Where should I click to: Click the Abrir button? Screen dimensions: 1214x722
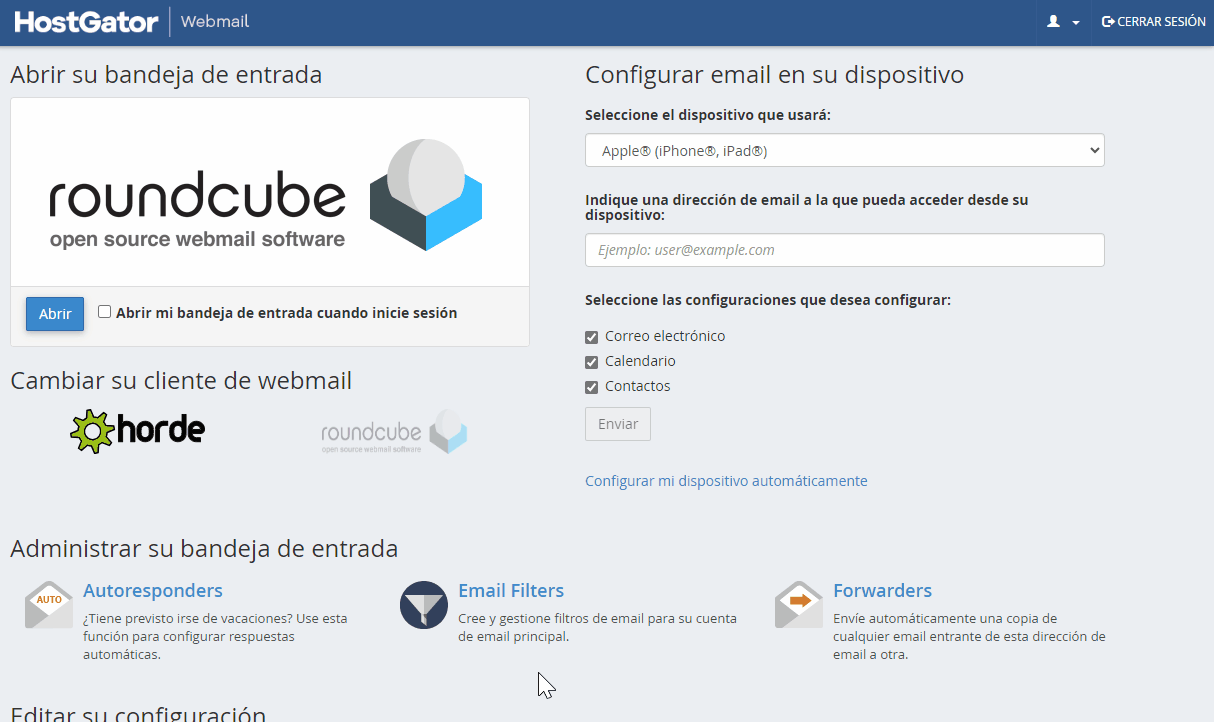pyautogui.click(x=55, y=314)
